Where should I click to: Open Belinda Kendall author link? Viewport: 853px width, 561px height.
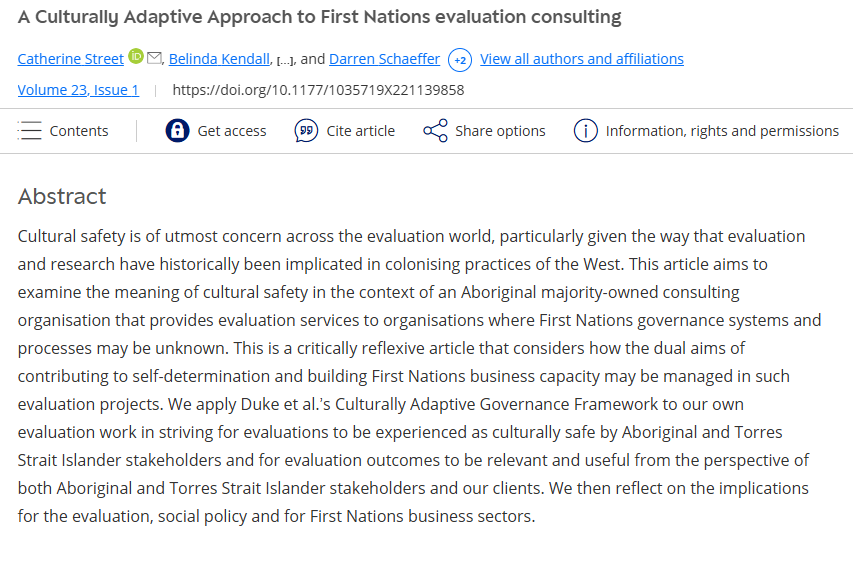point(220,59)
